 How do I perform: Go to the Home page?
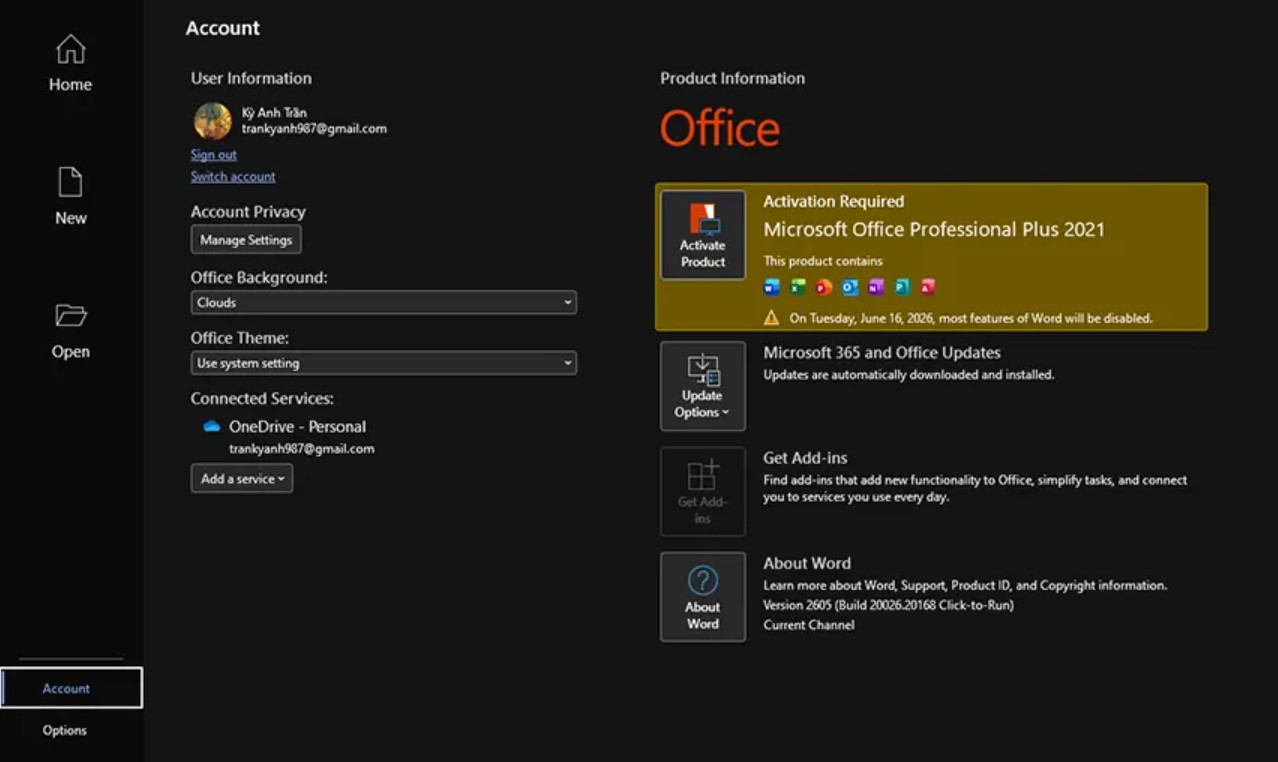tap(70, 63)
